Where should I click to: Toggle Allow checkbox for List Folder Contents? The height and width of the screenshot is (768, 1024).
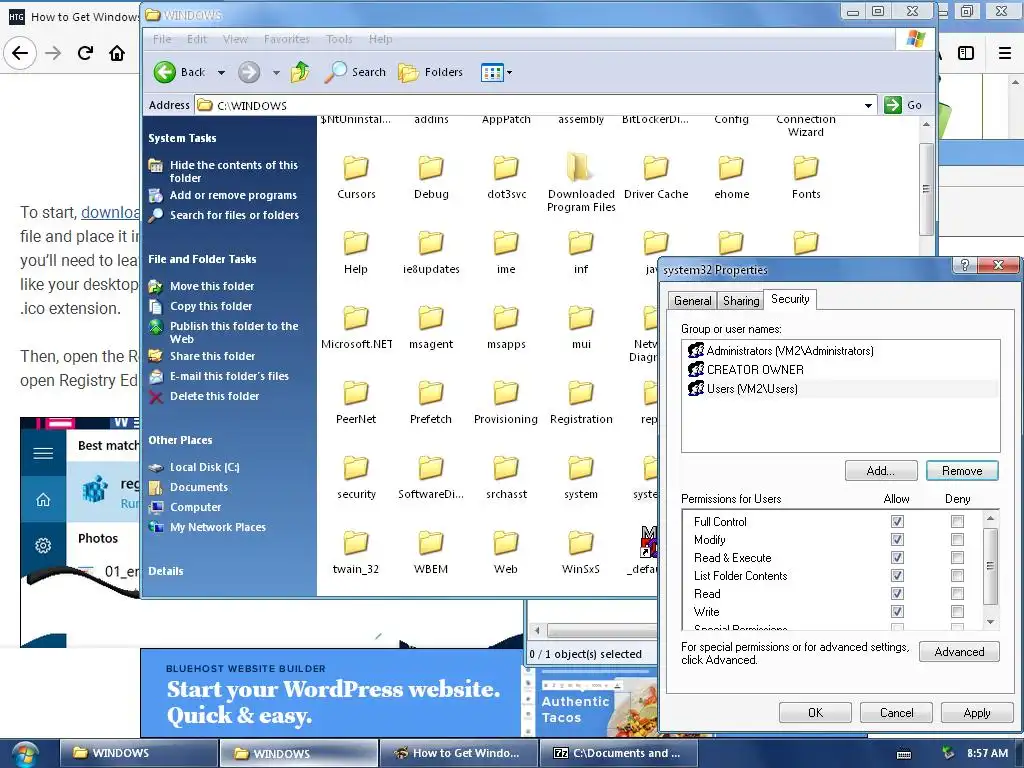tap(897, 575)
